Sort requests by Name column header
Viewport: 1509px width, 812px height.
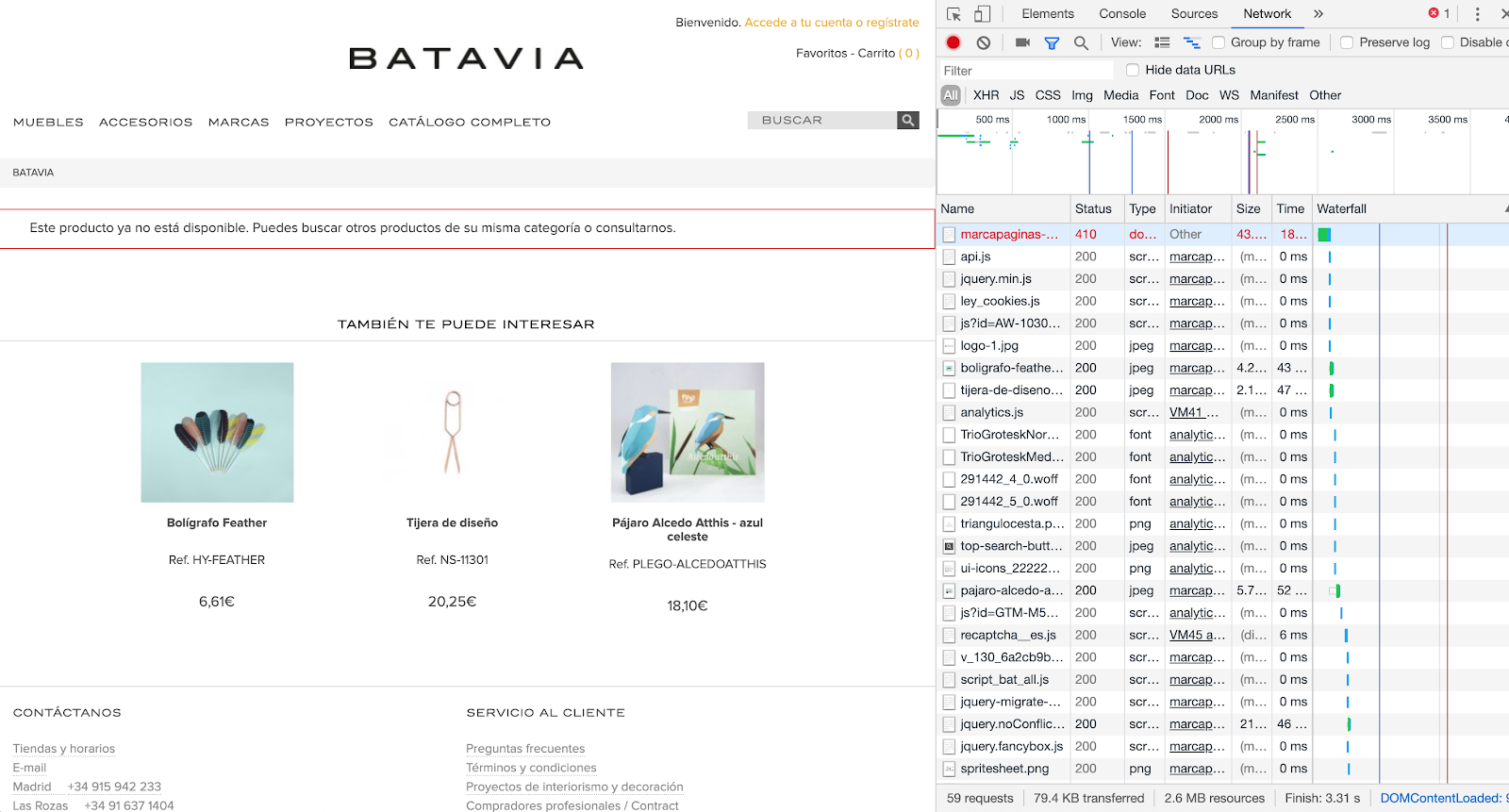[x=1003, y=209]
